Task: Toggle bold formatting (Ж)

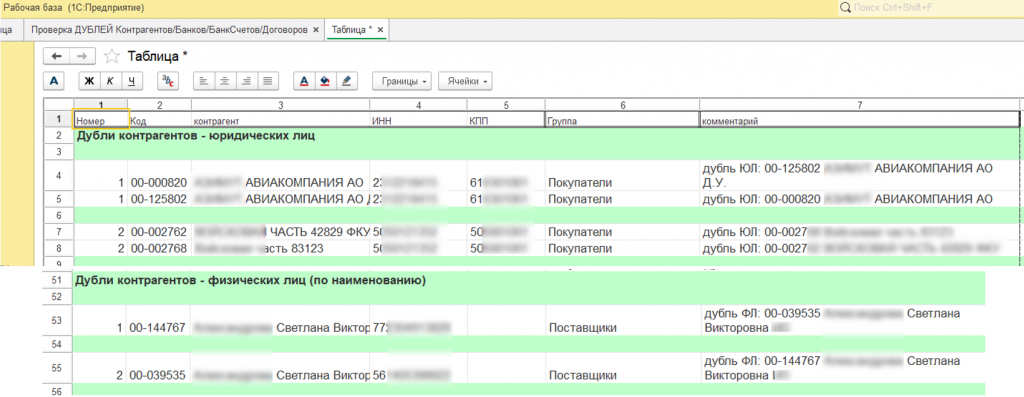Action: 90,81
